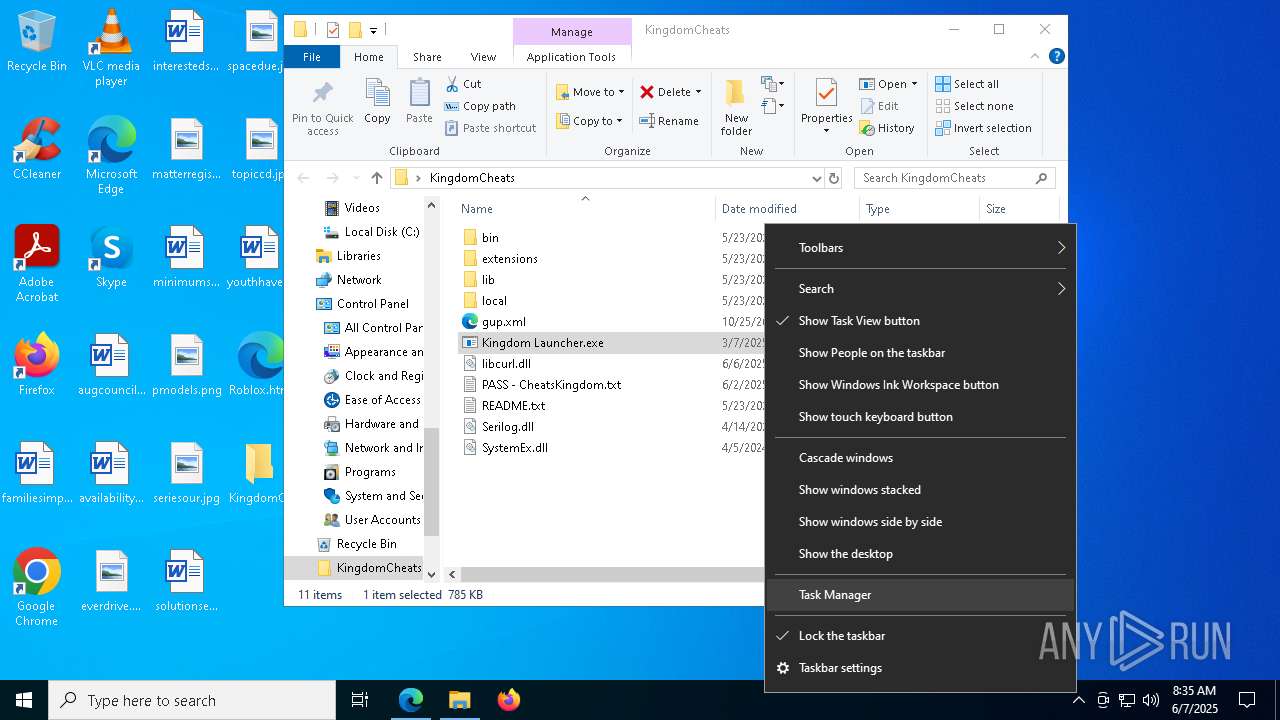The width and height of the screenshot is (1280, 720).
Task: Click the Rename ribbon command
Action: tap(669, 121)
